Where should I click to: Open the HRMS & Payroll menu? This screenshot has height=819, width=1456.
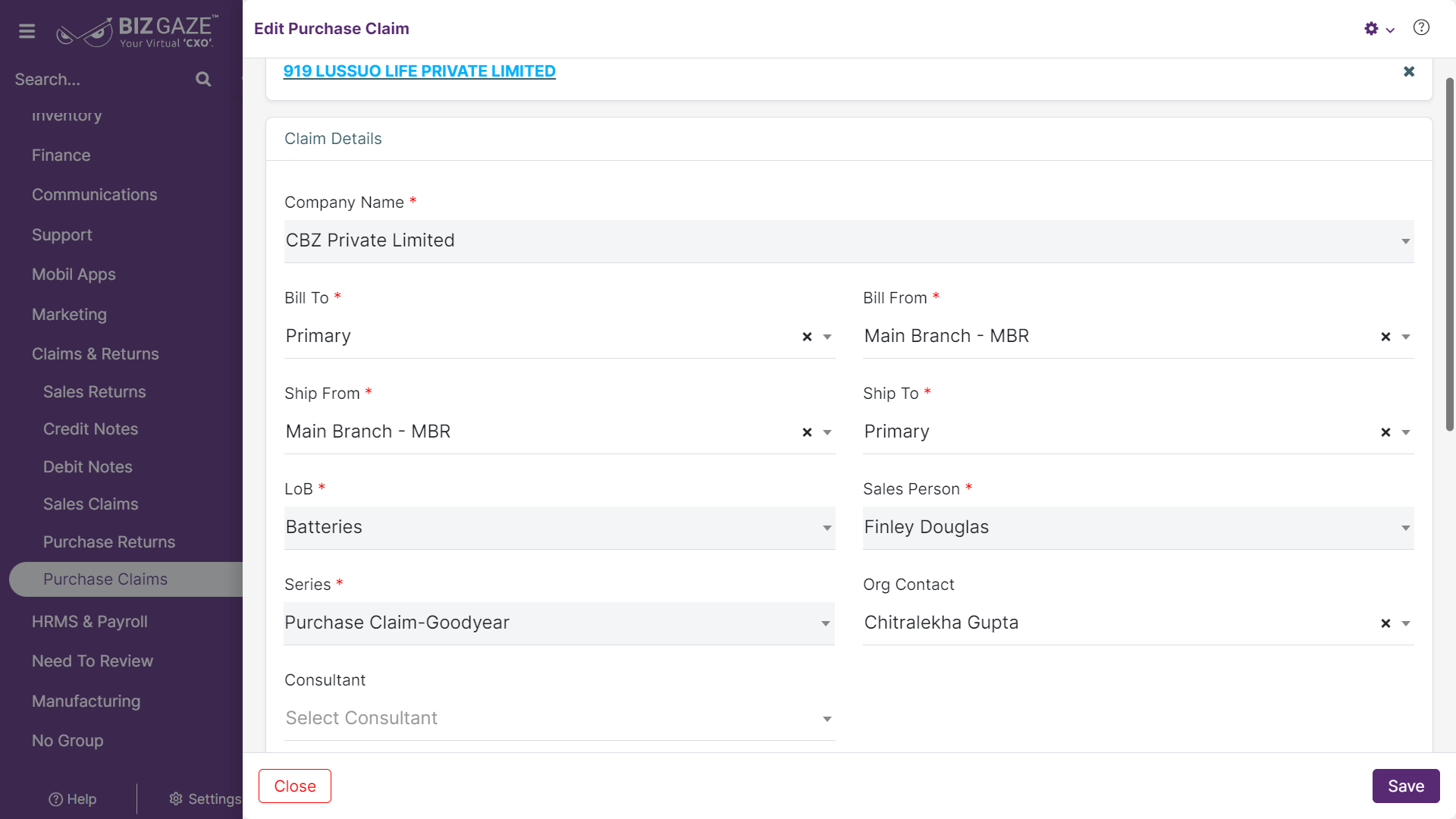[x=89, y=622]
